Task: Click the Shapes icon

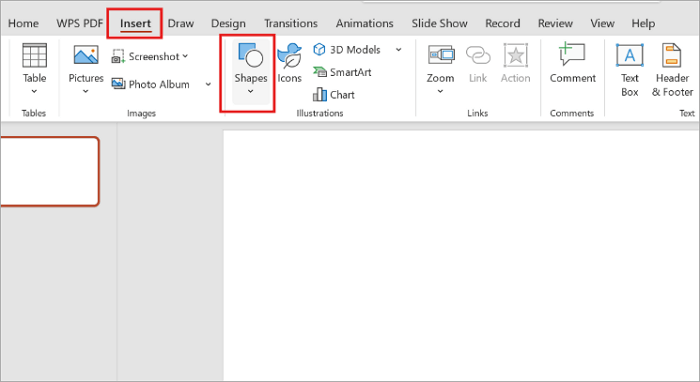Action: tap(250, 55)
